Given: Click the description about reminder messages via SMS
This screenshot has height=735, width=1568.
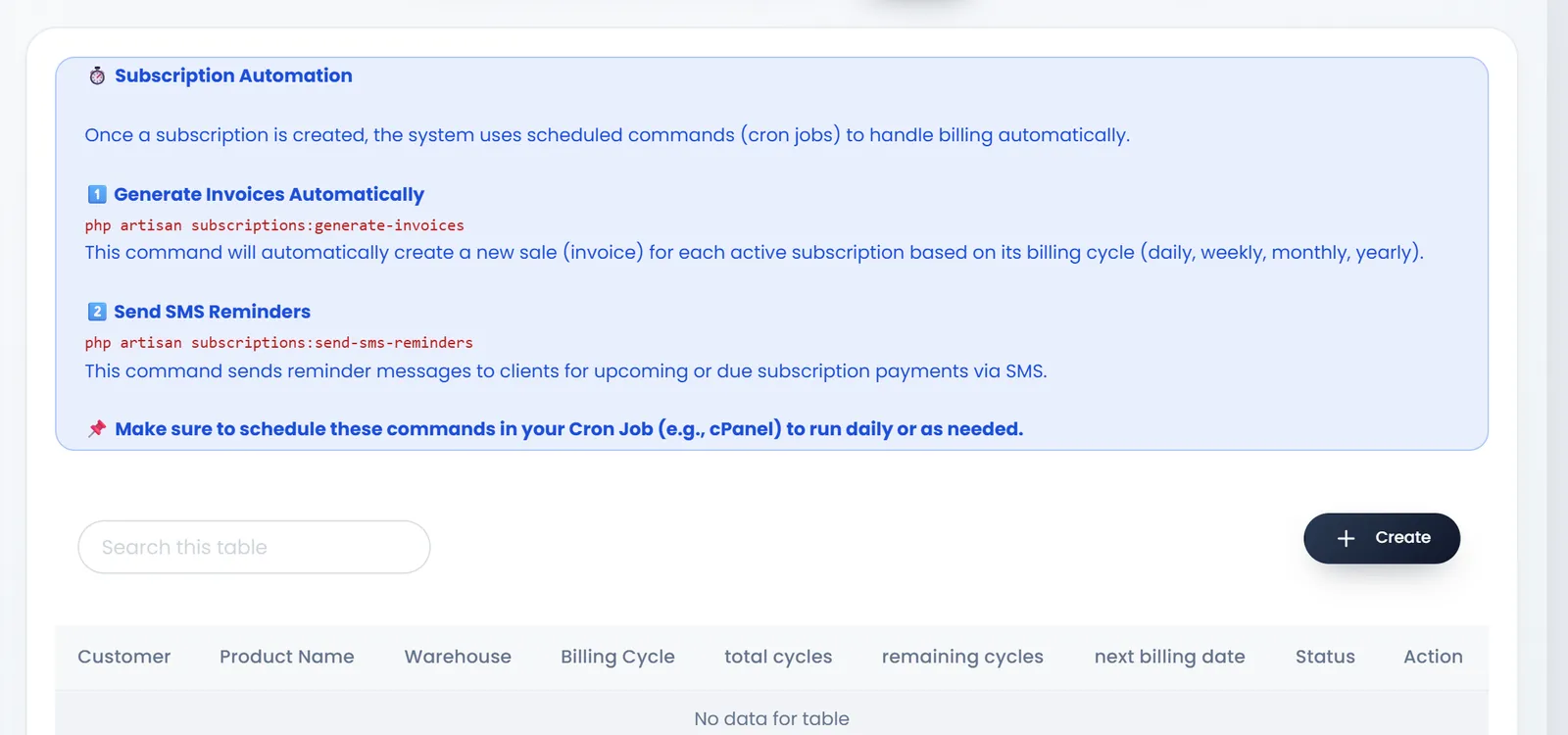Looking at the screenshot, I should [565, 371].
